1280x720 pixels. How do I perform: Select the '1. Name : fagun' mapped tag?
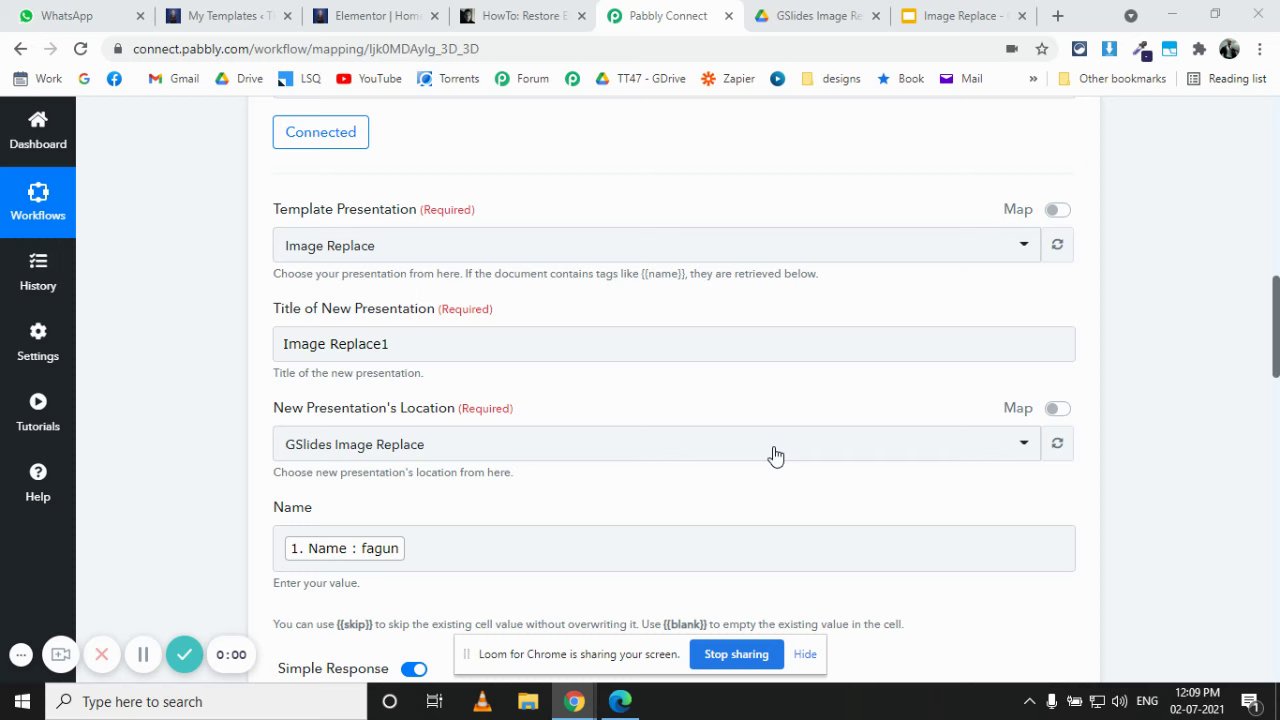tap(345, 548)
